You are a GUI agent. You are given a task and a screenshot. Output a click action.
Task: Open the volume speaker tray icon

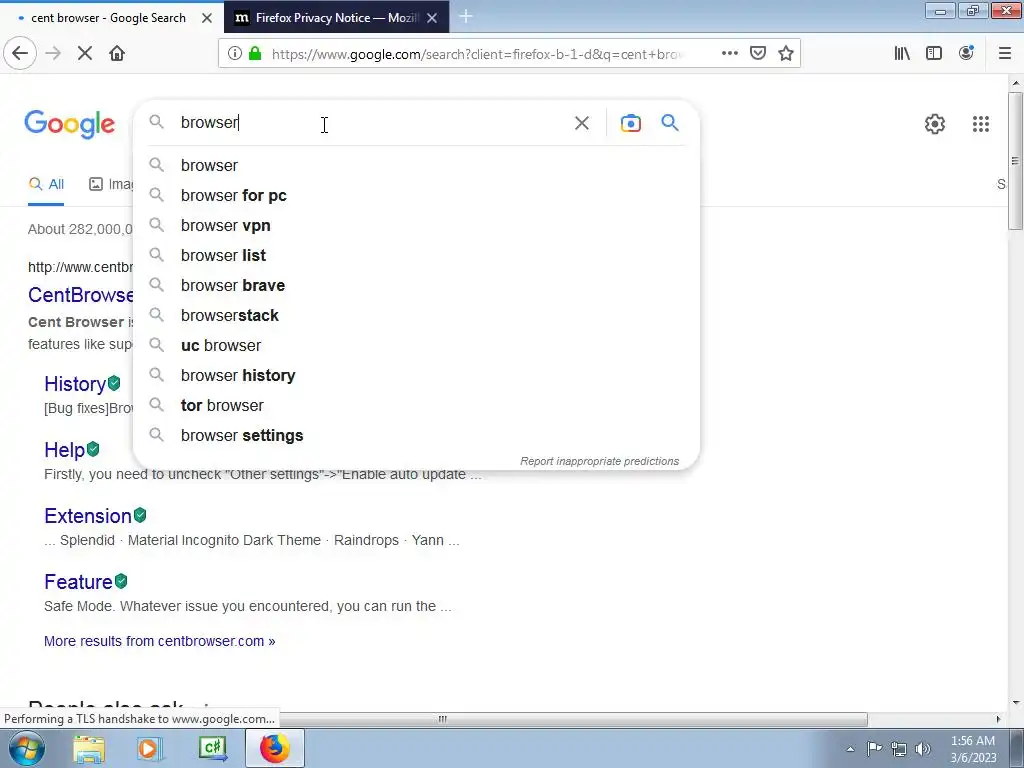point(923,749)
